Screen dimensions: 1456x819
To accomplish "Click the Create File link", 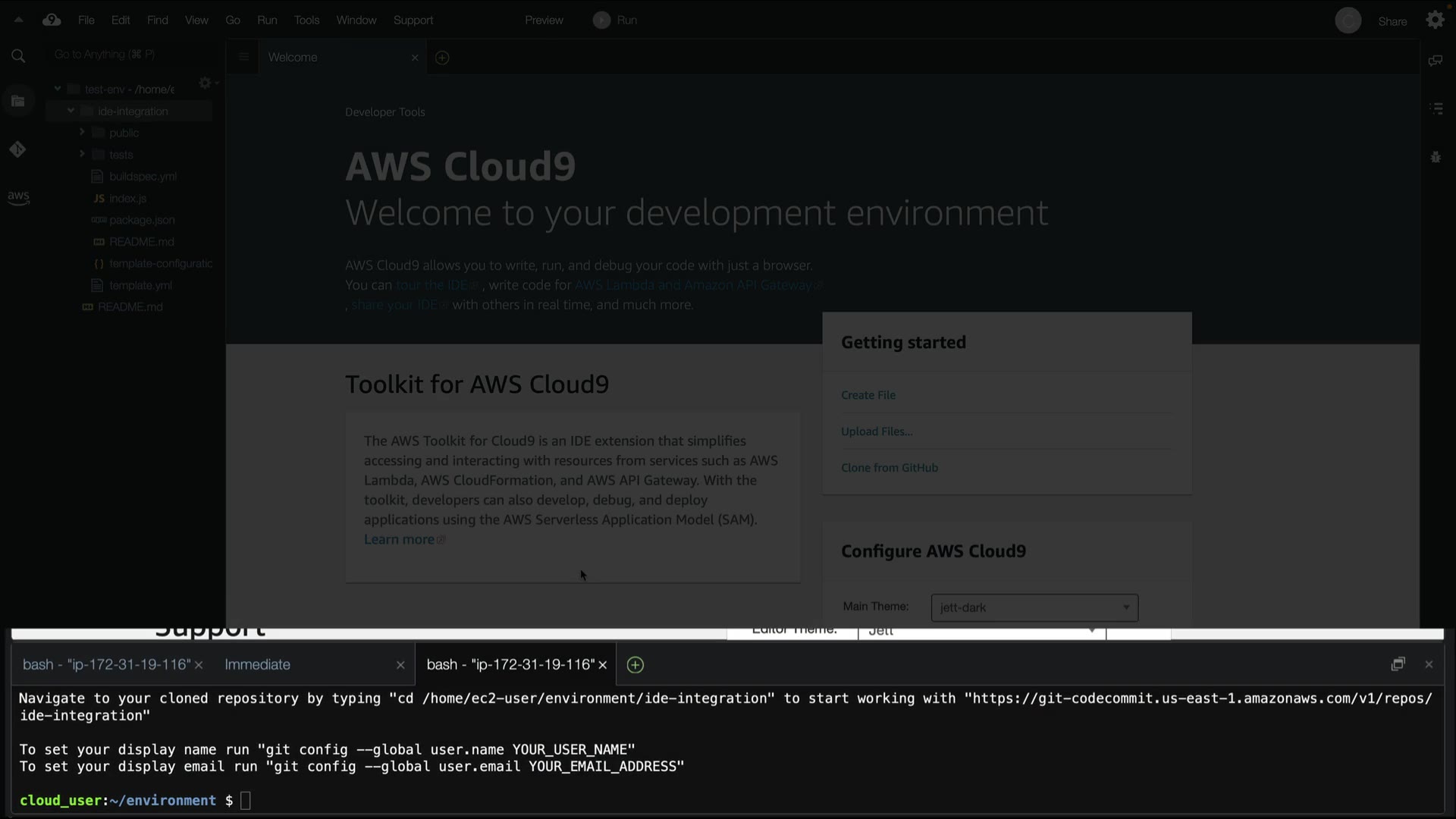I will [x=868, y=395].
